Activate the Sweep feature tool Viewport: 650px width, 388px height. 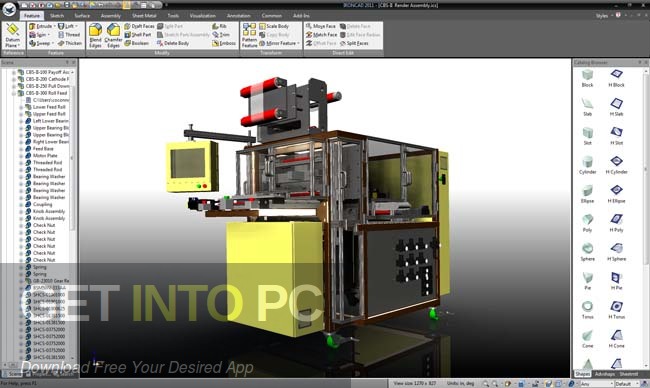coord(40,43)
